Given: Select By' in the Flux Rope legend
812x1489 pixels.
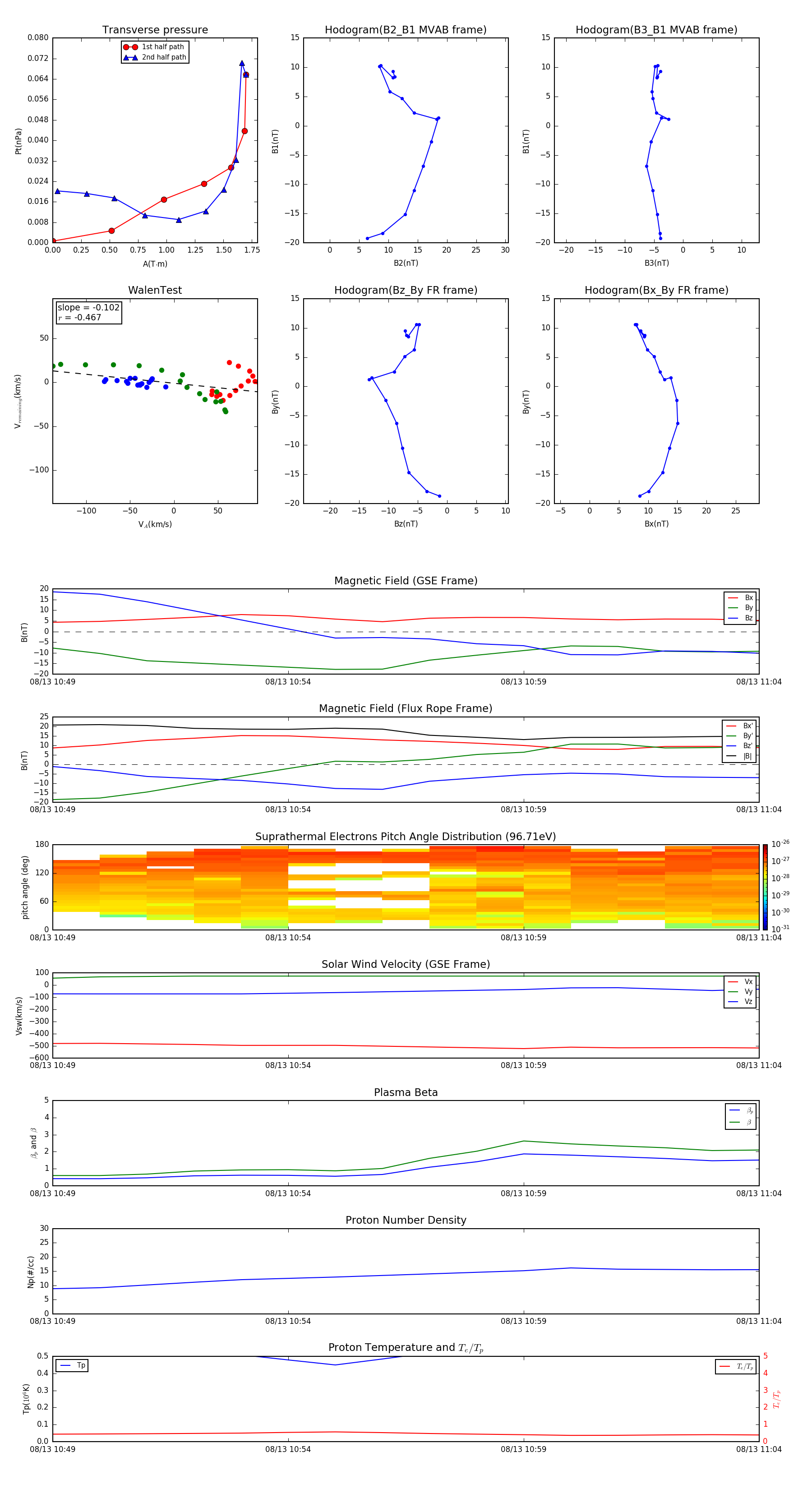Looking at the screenshot, I should 740,736.
